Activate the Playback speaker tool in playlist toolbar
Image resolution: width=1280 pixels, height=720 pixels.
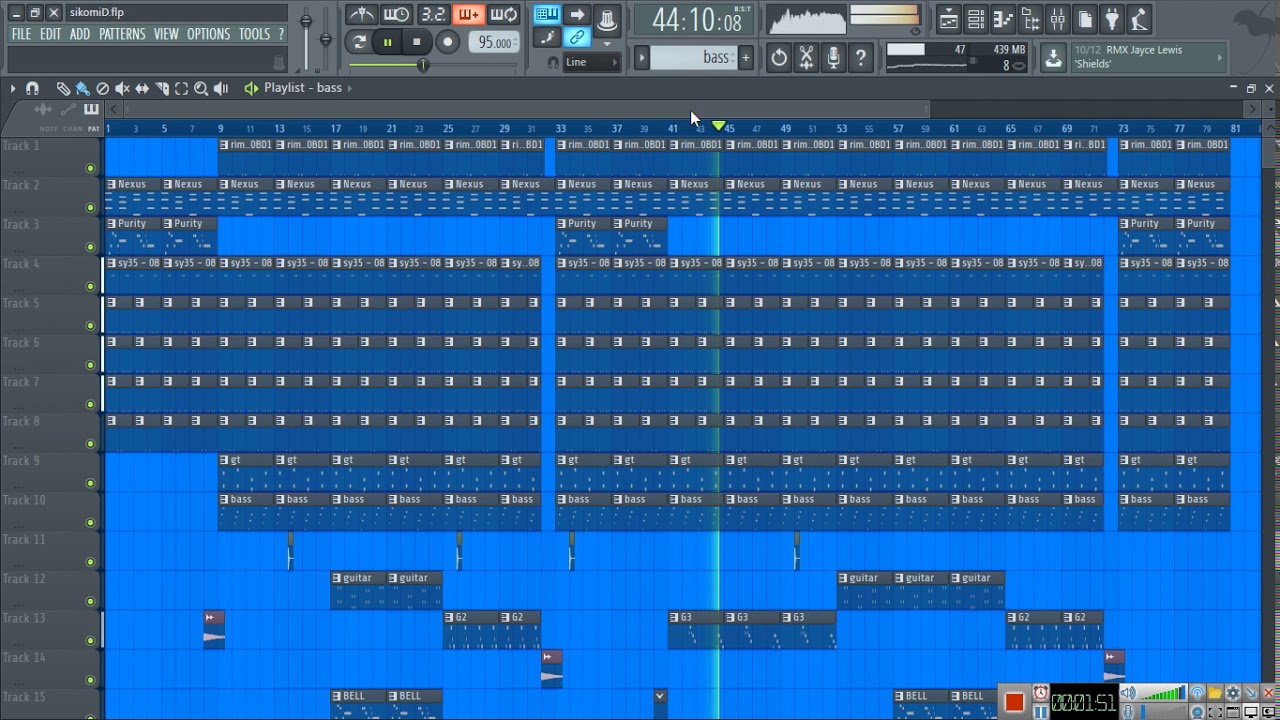[x=221, y=88]
